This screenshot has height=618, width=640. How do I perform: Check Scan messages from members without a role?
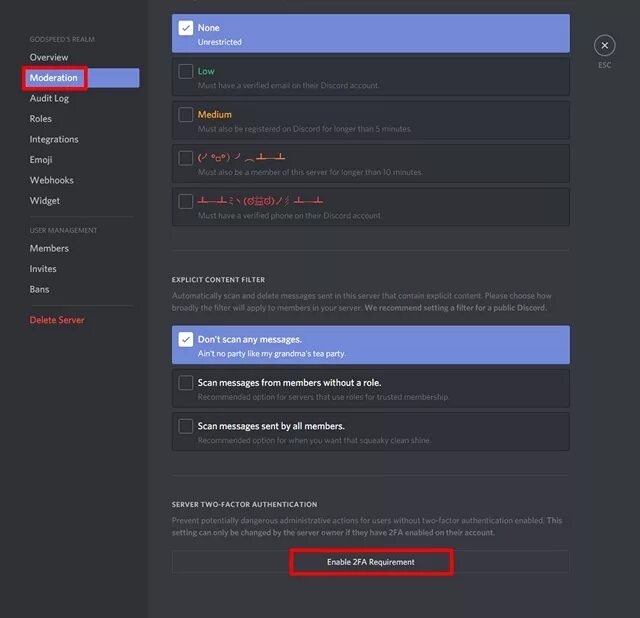186,383
